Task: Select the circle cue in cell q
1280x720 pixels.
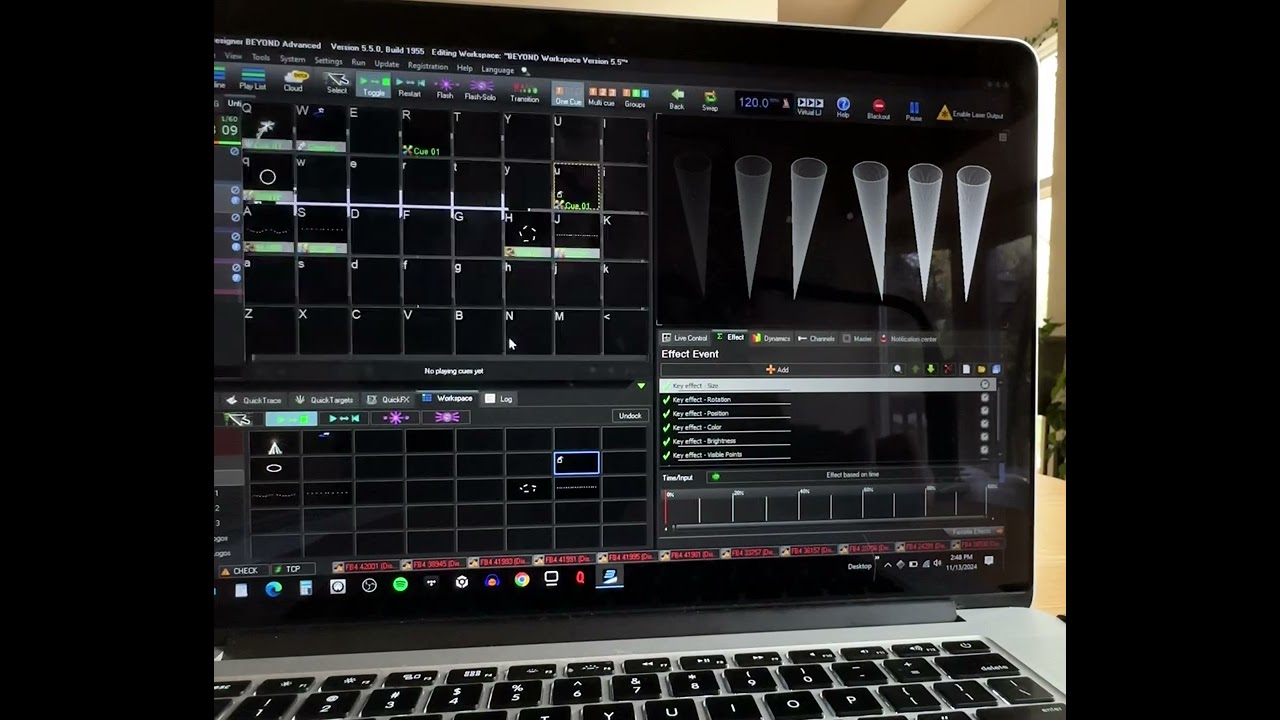Action: coord(268,178)
